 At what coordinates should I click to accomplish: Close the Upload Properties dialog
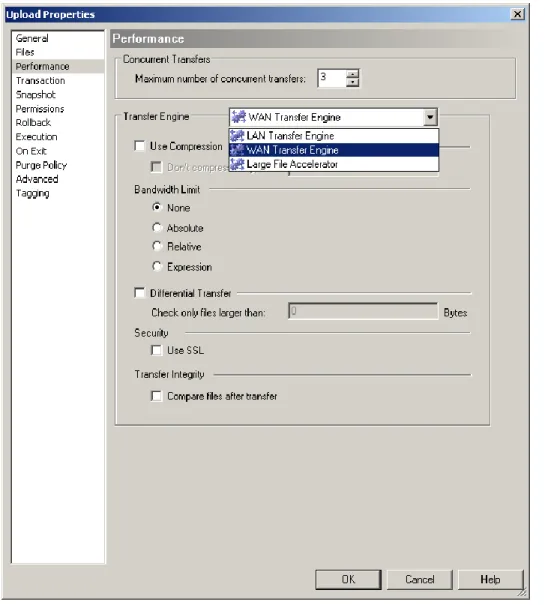(517, 14)
